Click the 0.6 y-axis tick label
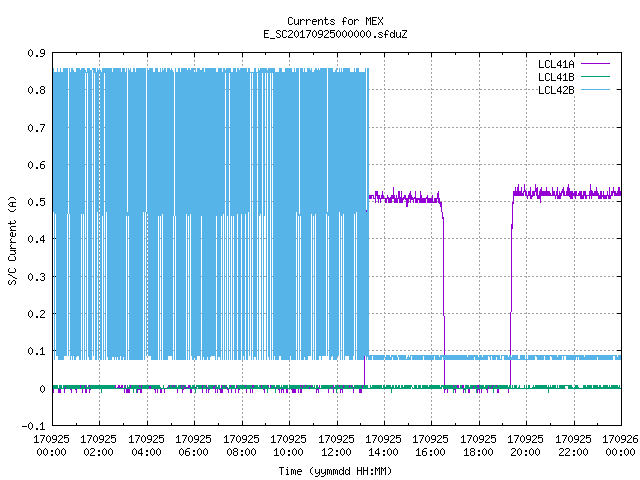640x480 pixels. pyautogui.click(x=36, y=165)
